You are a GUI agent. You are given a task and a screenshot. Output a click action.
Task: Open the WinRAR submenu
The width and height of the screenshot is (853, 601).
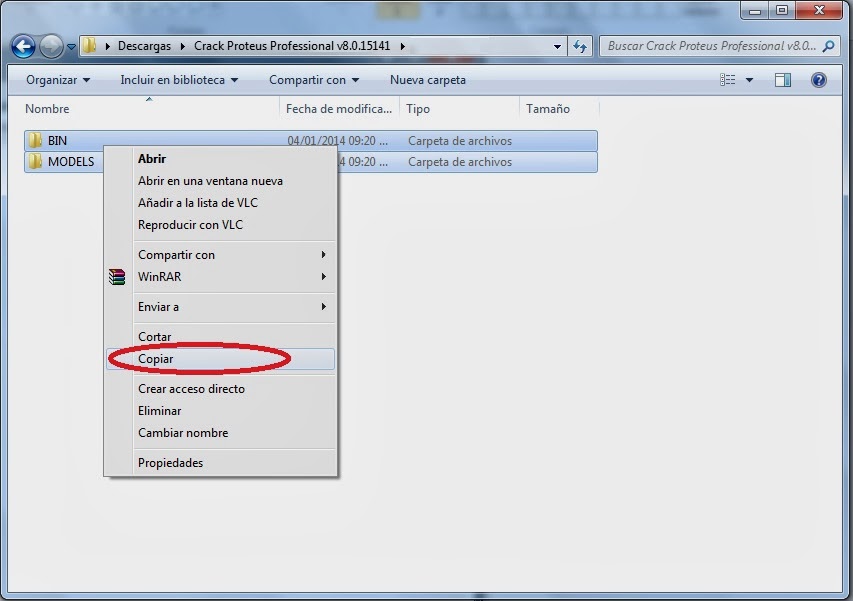point(220,276)
